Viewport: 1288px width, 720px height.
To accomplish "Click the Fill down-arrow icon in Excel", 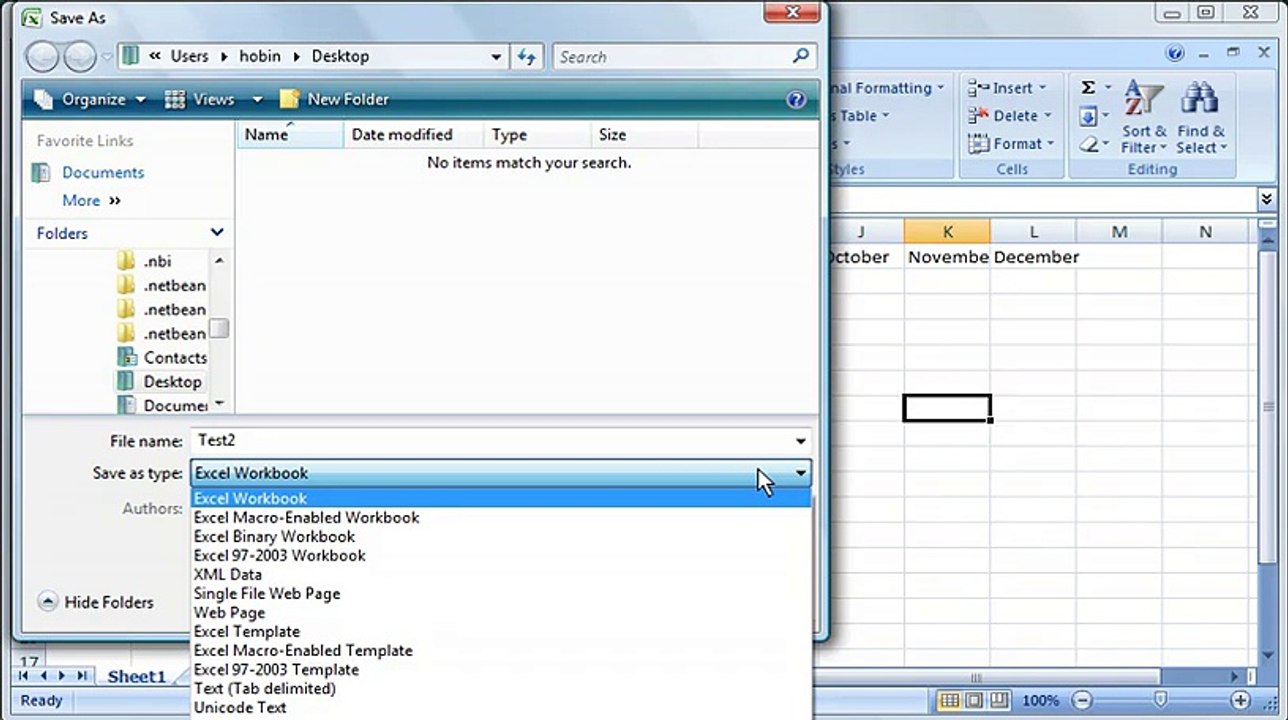I will (x=1088, y=117).
